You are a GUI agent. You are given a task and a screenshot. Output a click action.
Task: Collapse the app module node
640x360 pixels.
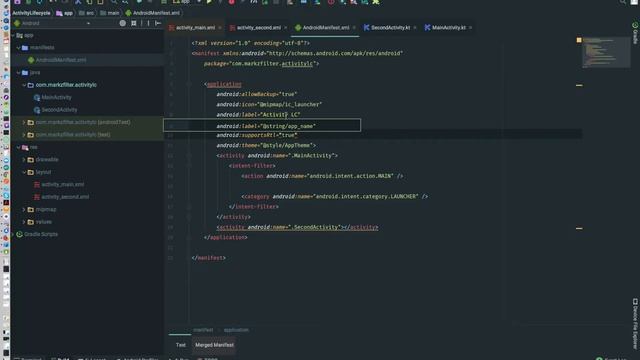coord(13,36)
